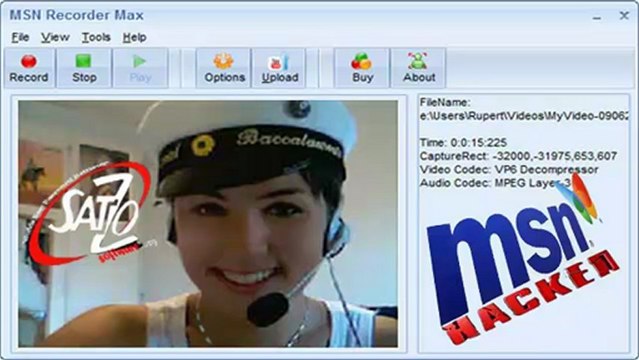639x360 pixels.
Task: Stop the recording with Stop button
Action: click(x=84, y=68)
